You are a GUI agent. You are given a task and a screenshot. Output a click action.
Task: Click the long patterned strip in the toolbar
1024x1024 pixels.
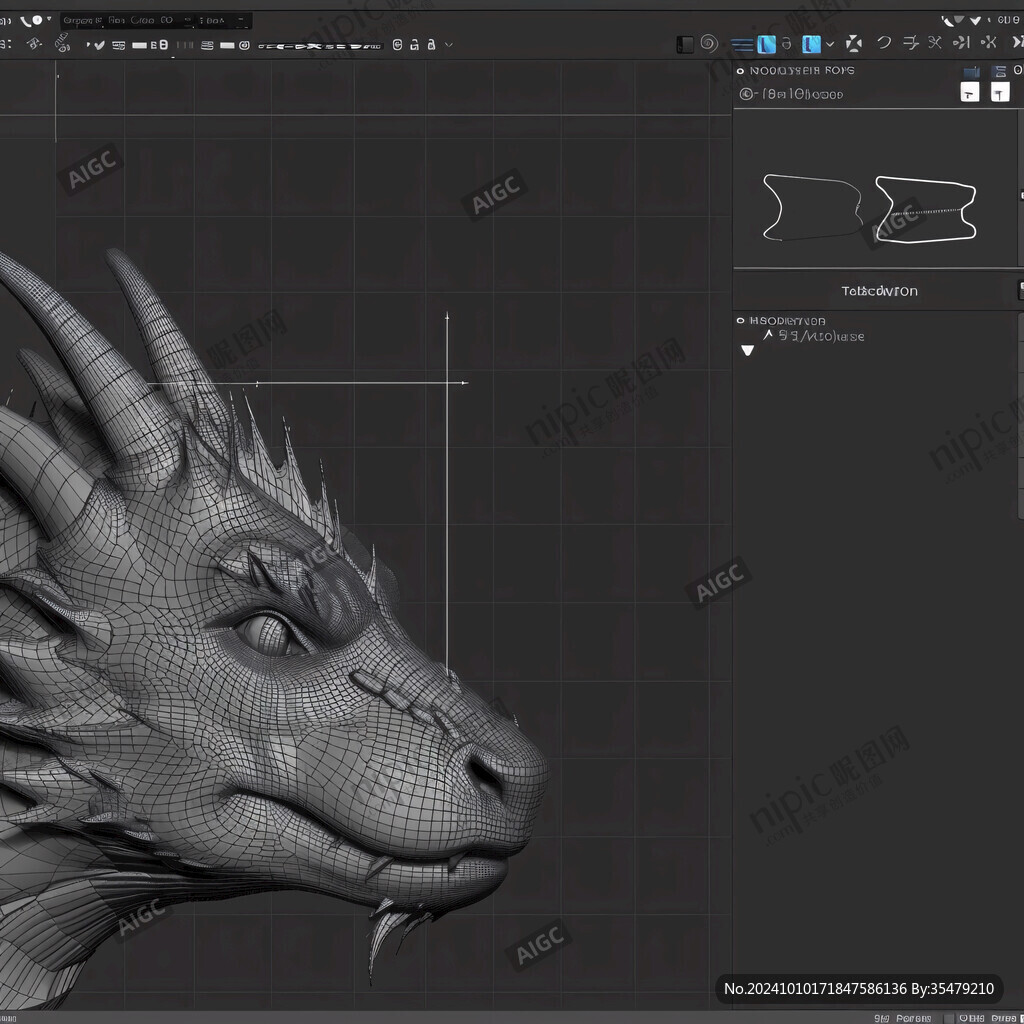[x=320, y=46]
